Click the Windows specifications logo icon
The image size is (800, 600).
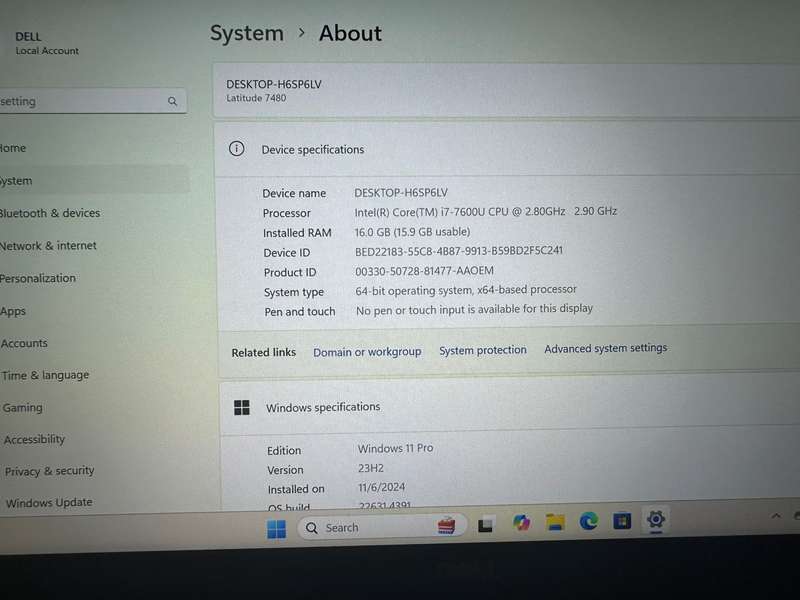242,408
